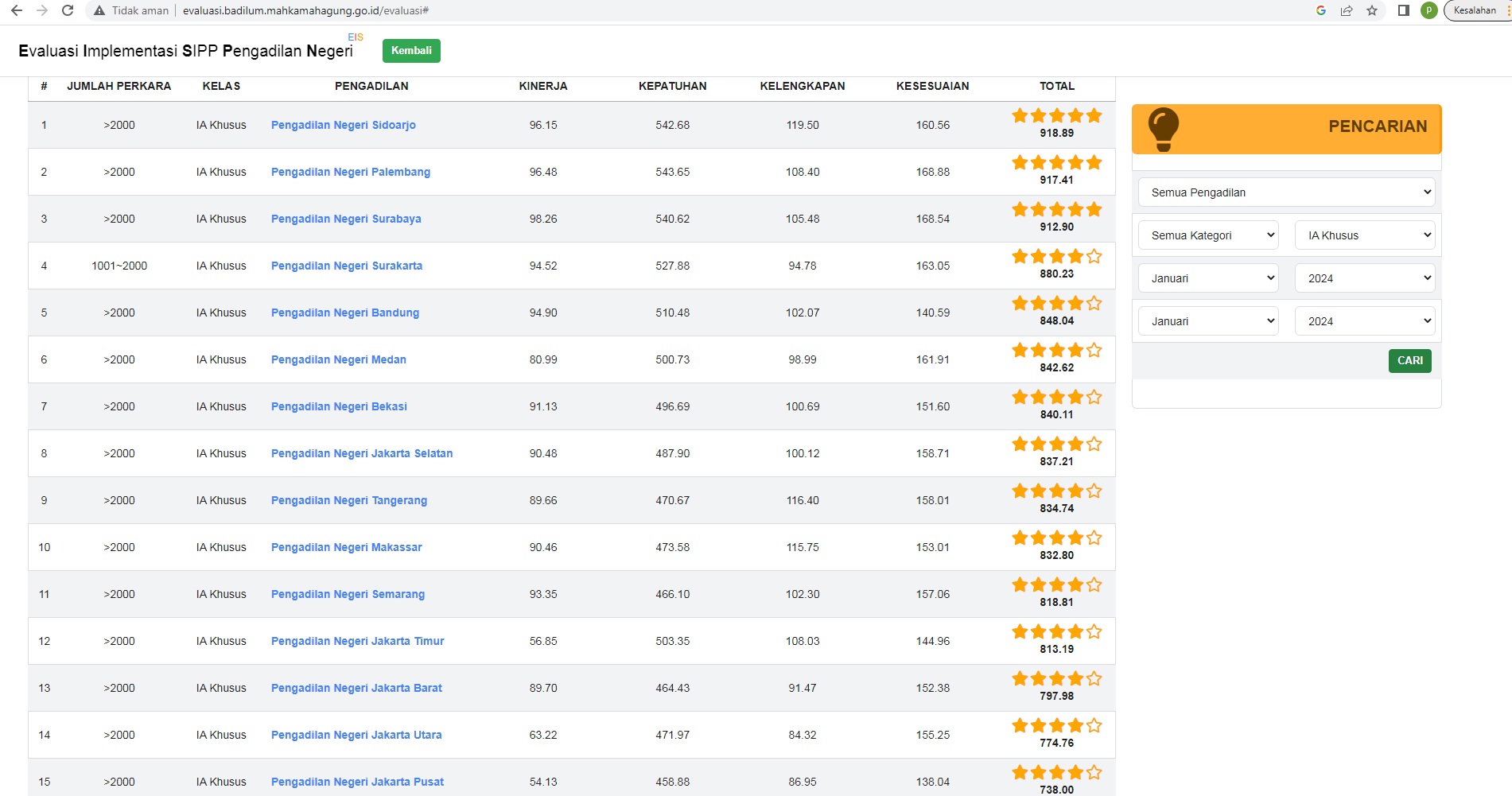Click the CARI search button

1409,361
